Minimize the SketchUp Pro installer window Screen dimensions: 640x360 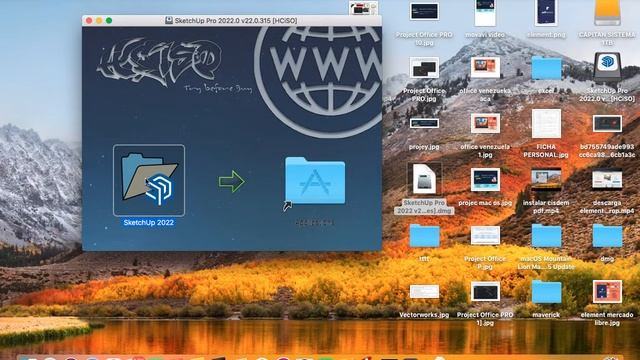click(99, 20)
